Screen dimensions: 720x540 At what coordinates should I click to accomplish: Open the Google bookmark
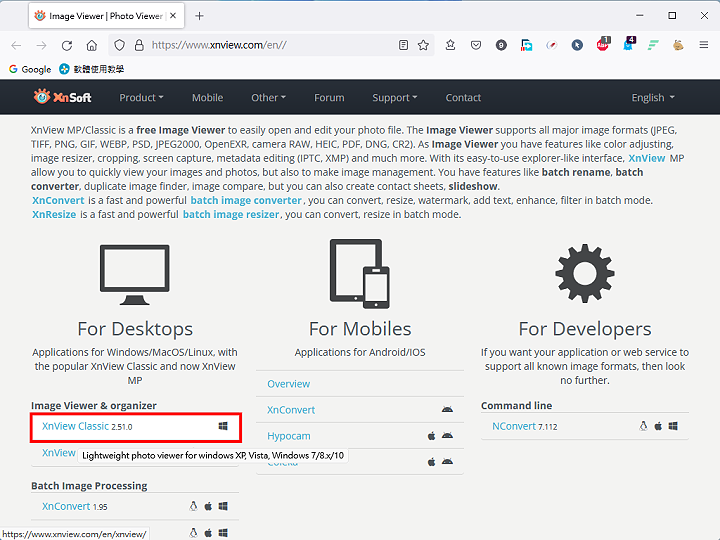click(x=30, y=69)
